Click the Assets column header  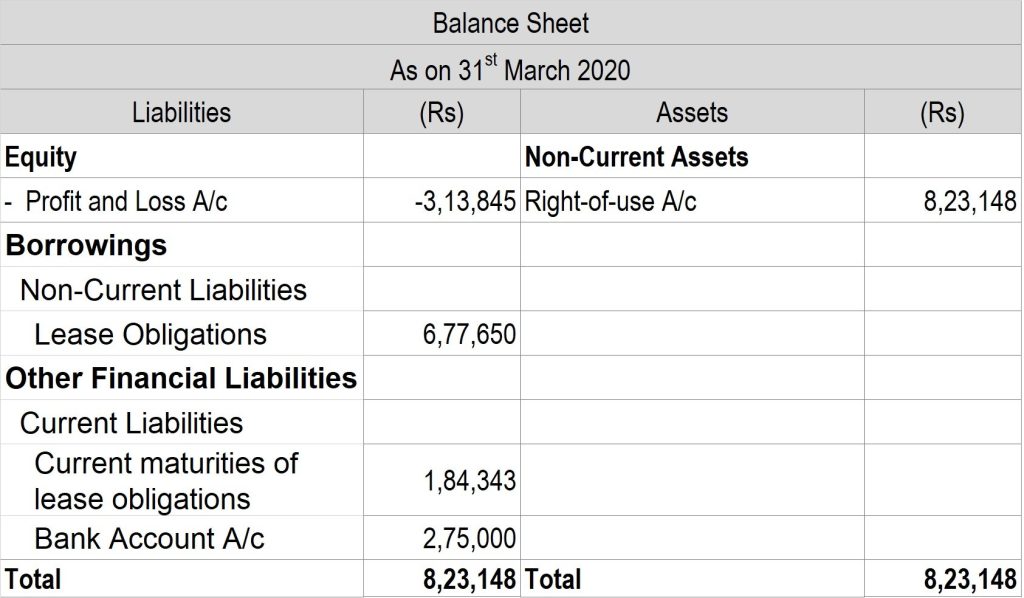pyautogui.click(x=692, y=112)
